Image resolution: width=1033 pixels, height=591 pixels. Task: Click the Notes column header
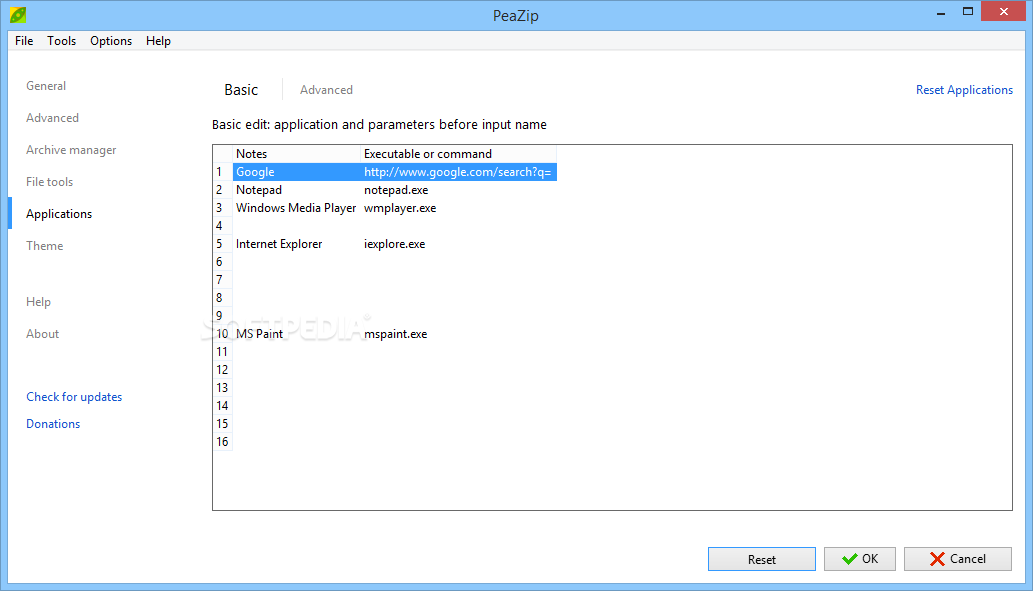tap(296, 154)
